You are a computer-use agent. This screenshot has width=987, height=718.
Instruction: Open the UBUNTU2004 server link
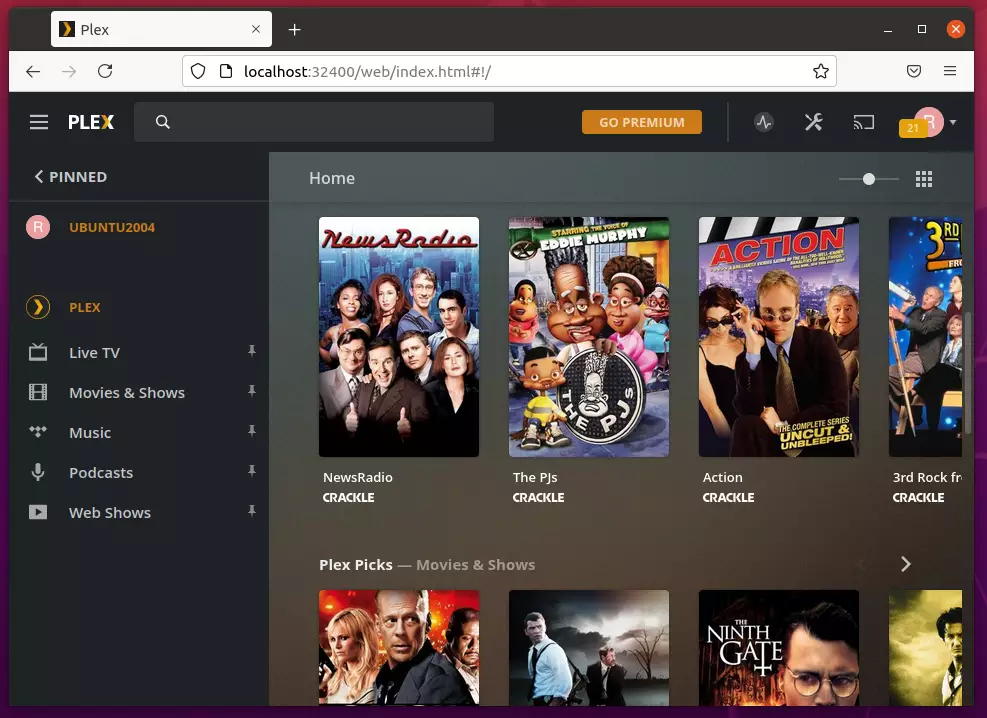click(x=112, y=227)
